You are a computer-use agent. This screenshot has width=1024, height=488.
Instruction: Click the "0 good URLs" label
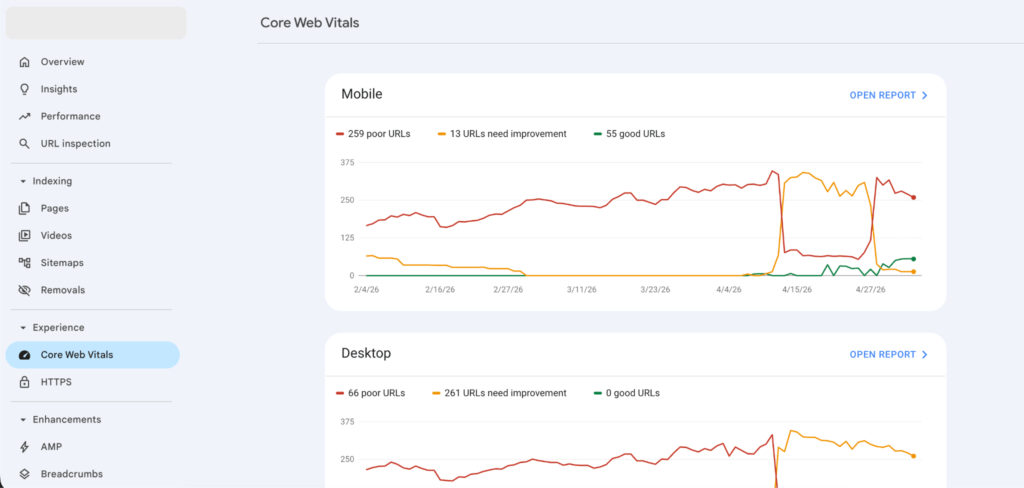coord(633,393)
